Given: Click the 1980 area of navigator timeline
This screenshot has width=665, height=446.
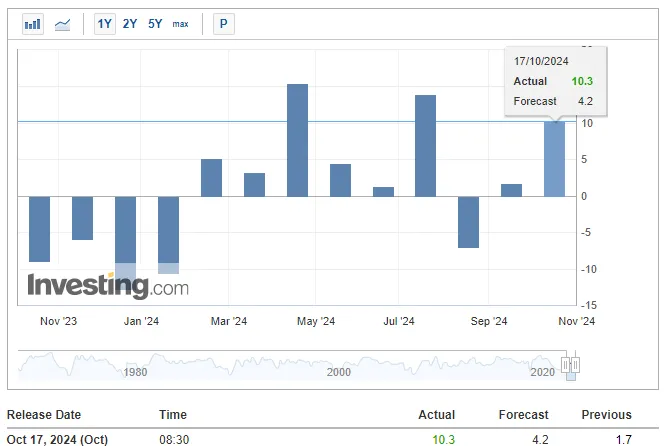Looking at the screenshot, I should [136, 372].
